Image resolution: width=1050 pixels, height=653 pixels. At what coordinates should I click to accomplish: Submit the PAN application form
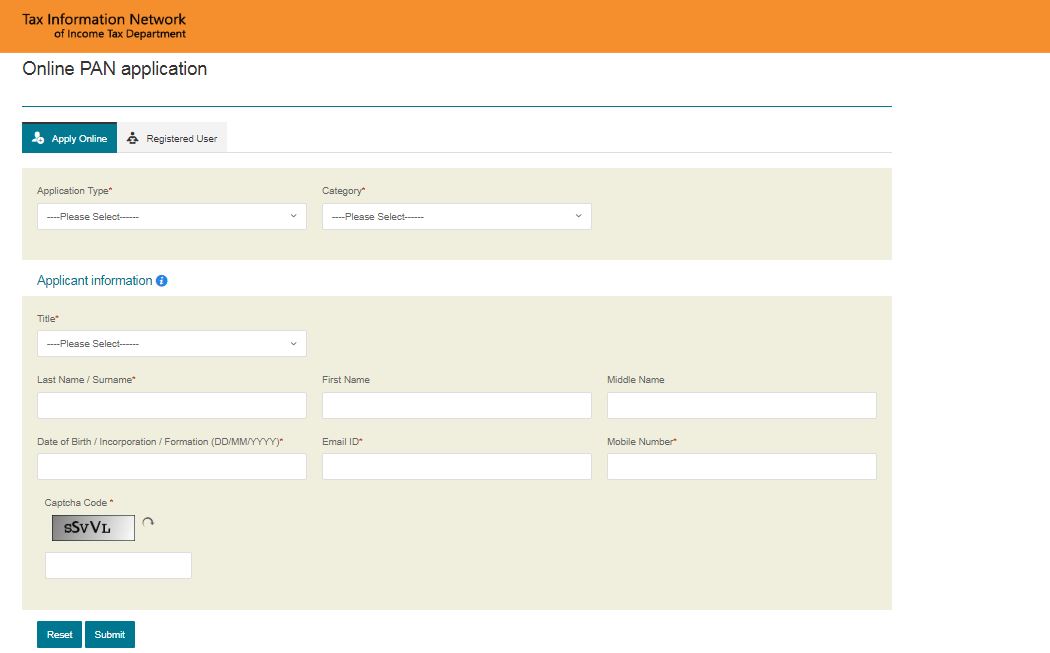pos(110,635)
